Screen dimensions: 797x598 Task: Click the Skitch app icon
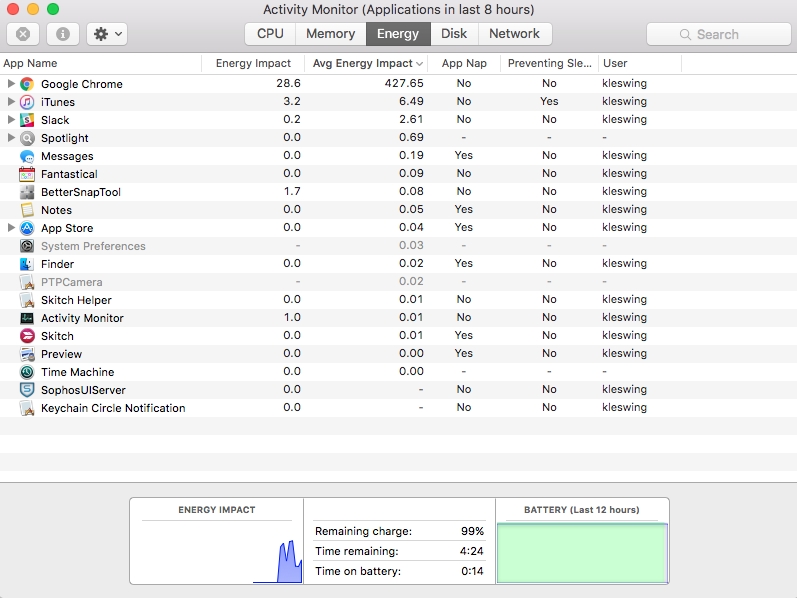pyautogui.click(x=27, y=336)
